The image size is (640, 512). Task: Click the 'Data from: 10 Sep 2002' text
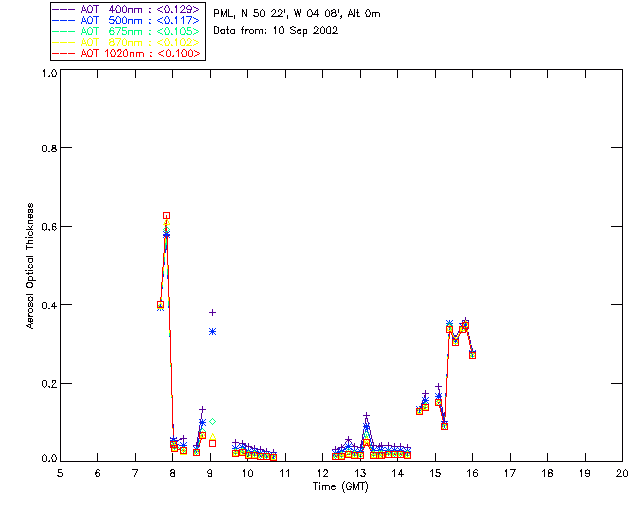276,31
